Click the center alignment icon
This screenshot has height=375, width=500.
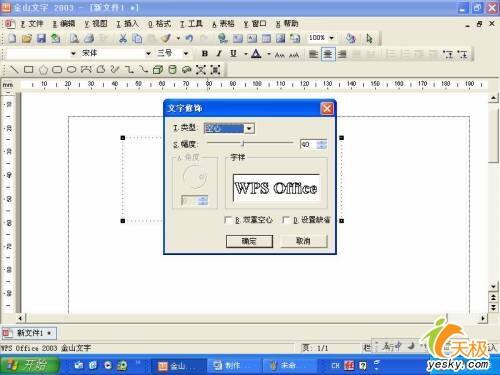coord(328,54)
